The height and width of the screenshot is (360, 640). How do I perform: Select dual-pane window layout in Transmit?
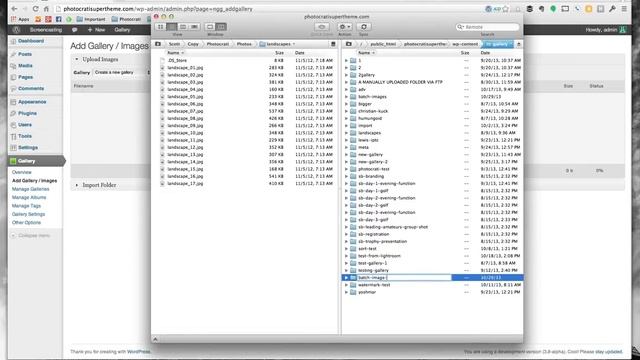(x=221, y=27)
